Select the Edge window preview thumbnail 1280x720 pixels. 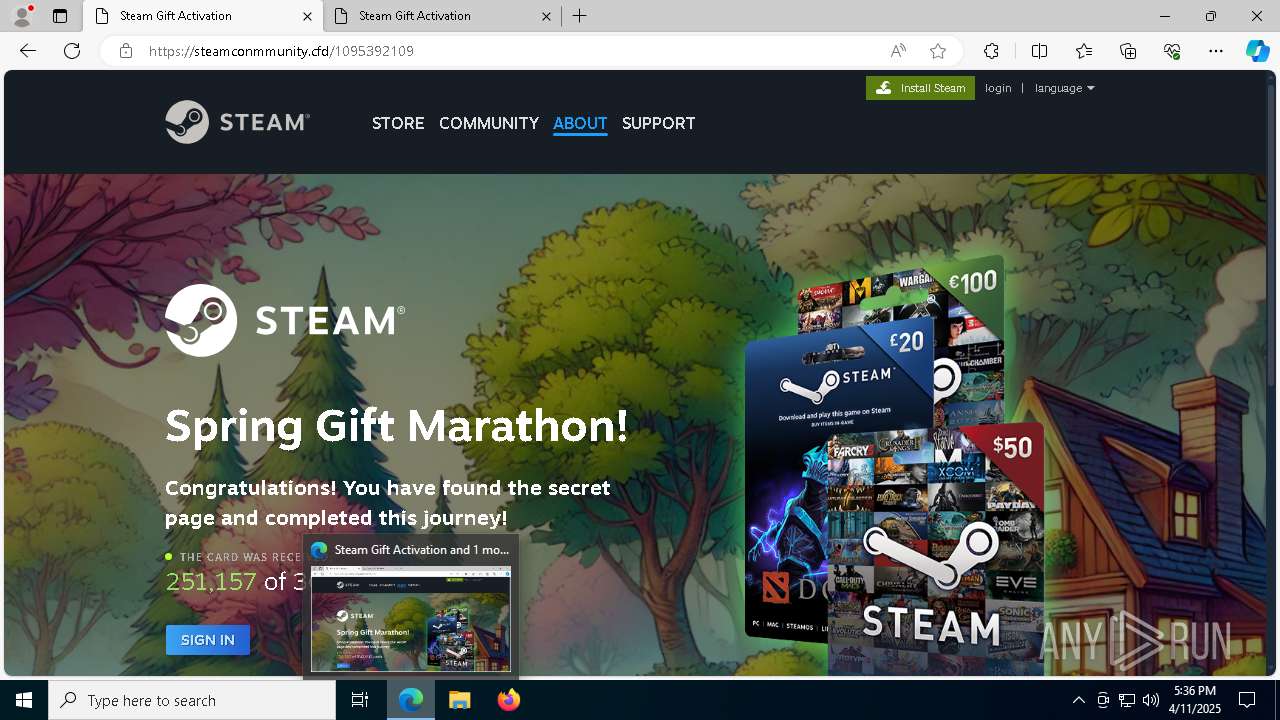[x=411, y=618]
